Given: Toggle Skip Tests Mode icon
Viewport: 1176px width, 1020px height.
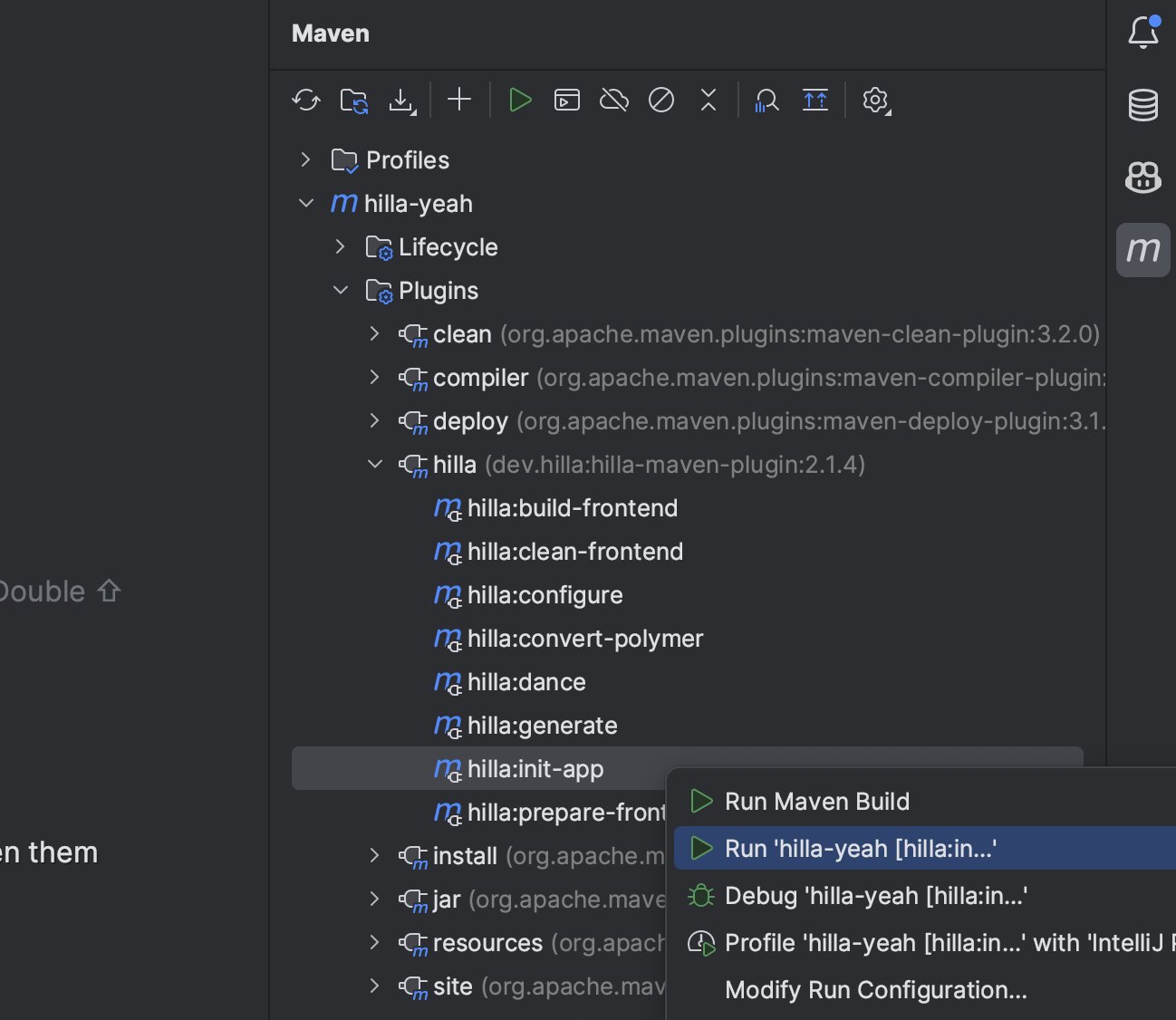Looking at the screenshot, I should 661,100.
